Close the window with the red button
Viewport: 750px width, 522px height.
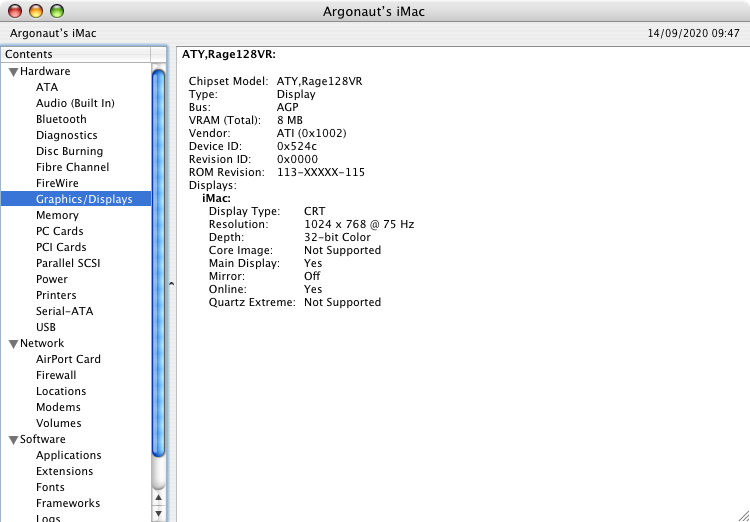tap(15, 11)
